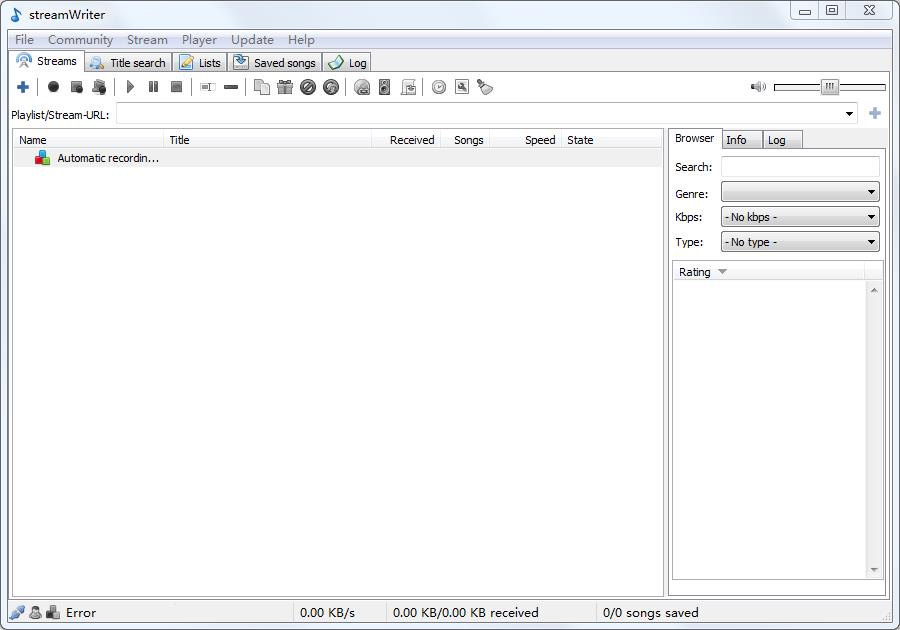Click the gift box wishlist icon
The width and height of the screenshot is (900, 630).
click(285, 87)
